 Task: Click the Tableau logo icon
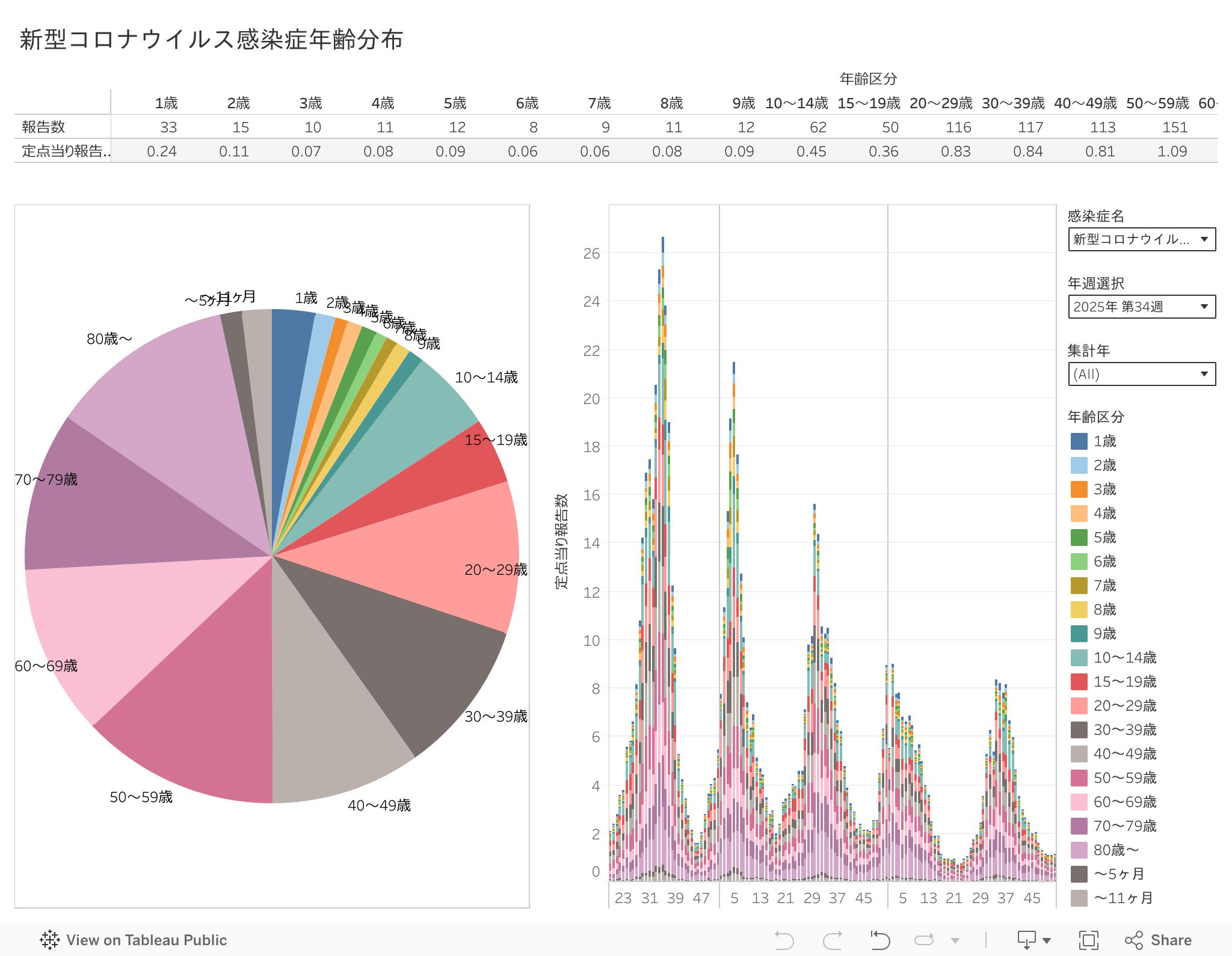50,940
